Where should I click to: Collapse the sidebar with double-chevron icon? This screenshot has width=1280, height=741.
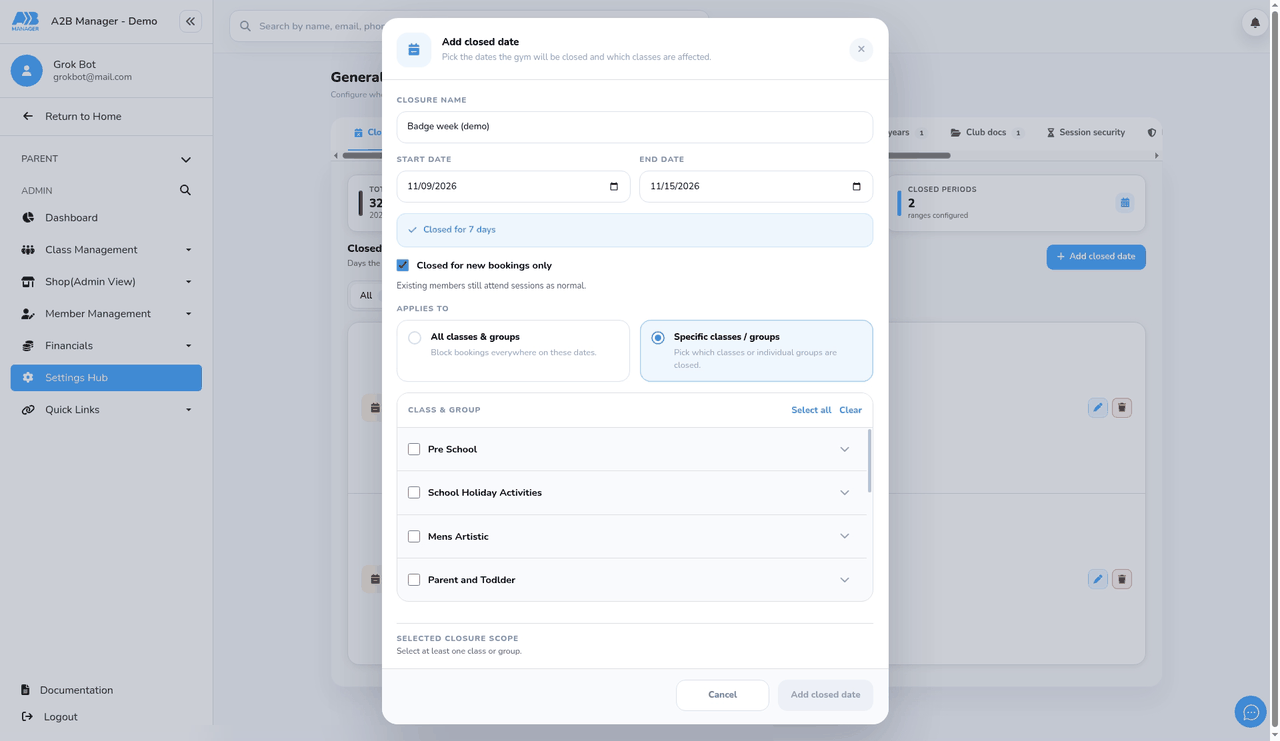pyautogui.click(x=190, y=21)
